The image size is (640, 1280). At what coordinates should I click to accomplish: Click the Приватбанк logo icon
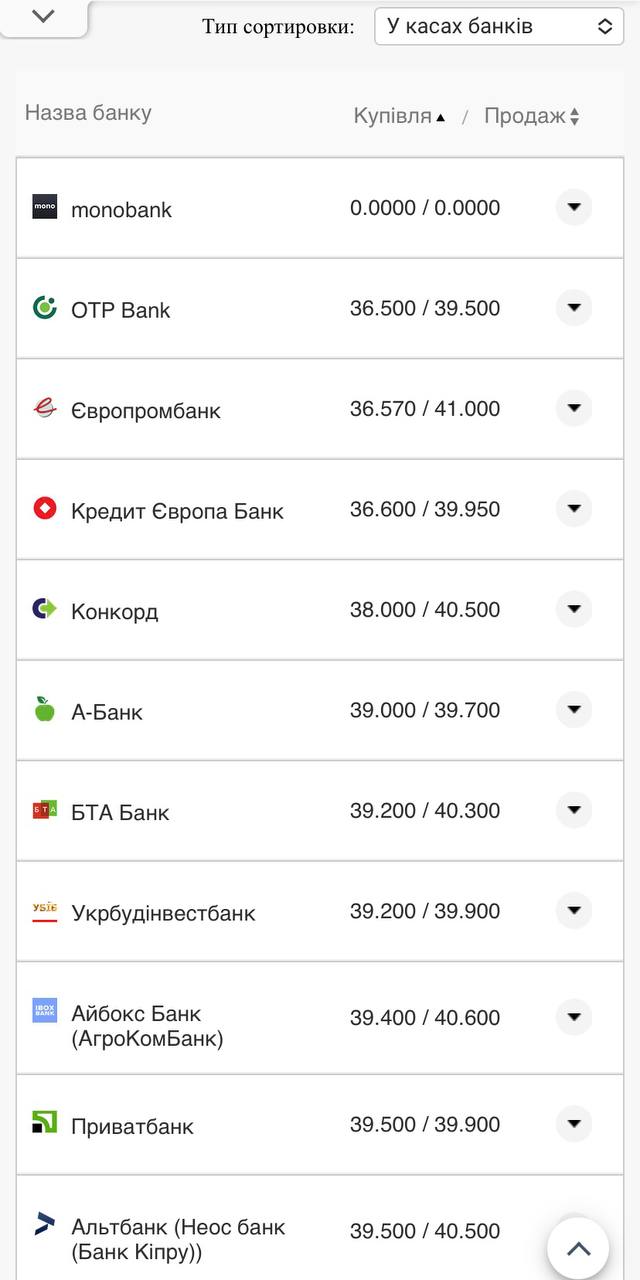point(43,1124)
